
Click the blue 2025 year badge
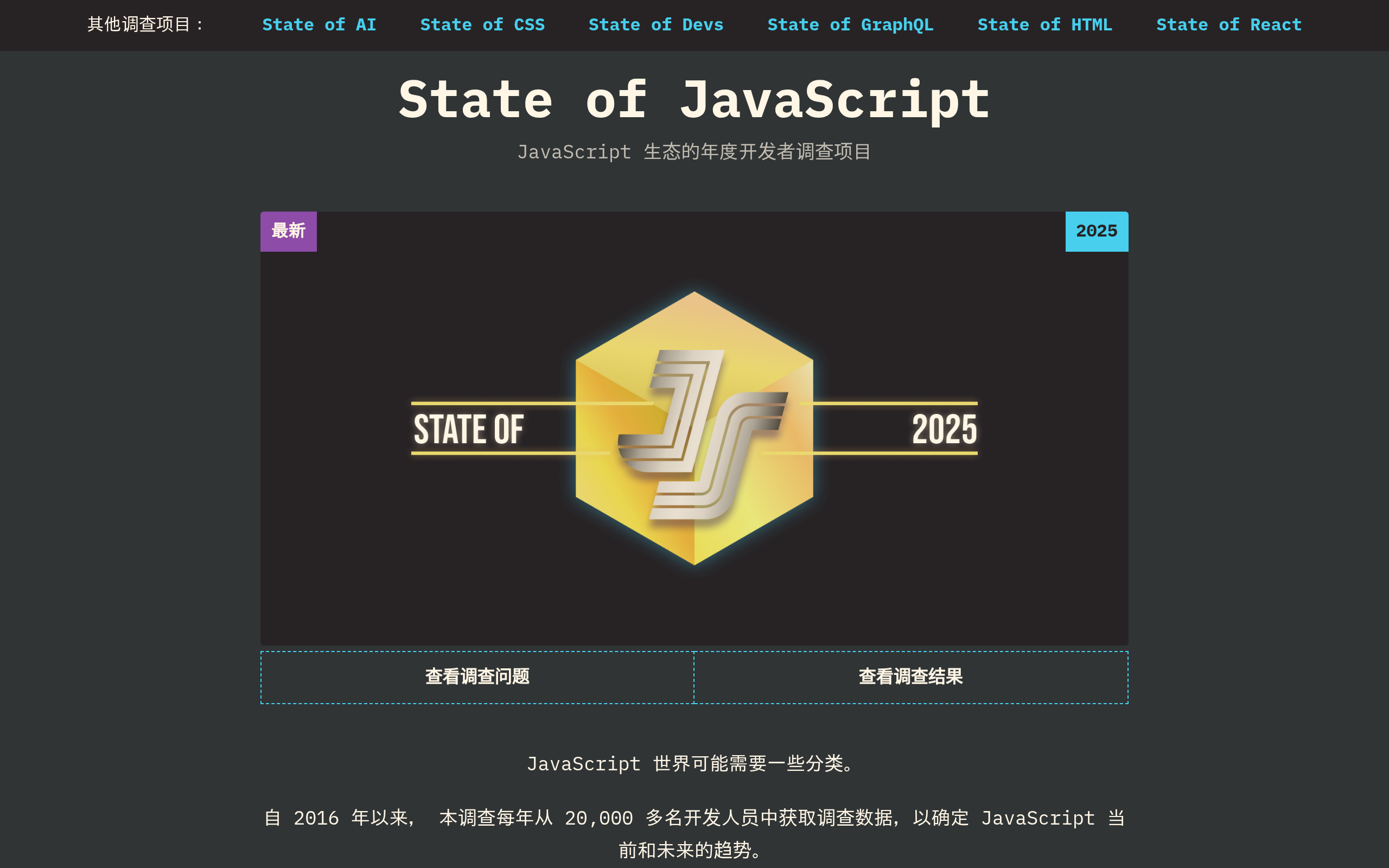tap(1097, 231)
